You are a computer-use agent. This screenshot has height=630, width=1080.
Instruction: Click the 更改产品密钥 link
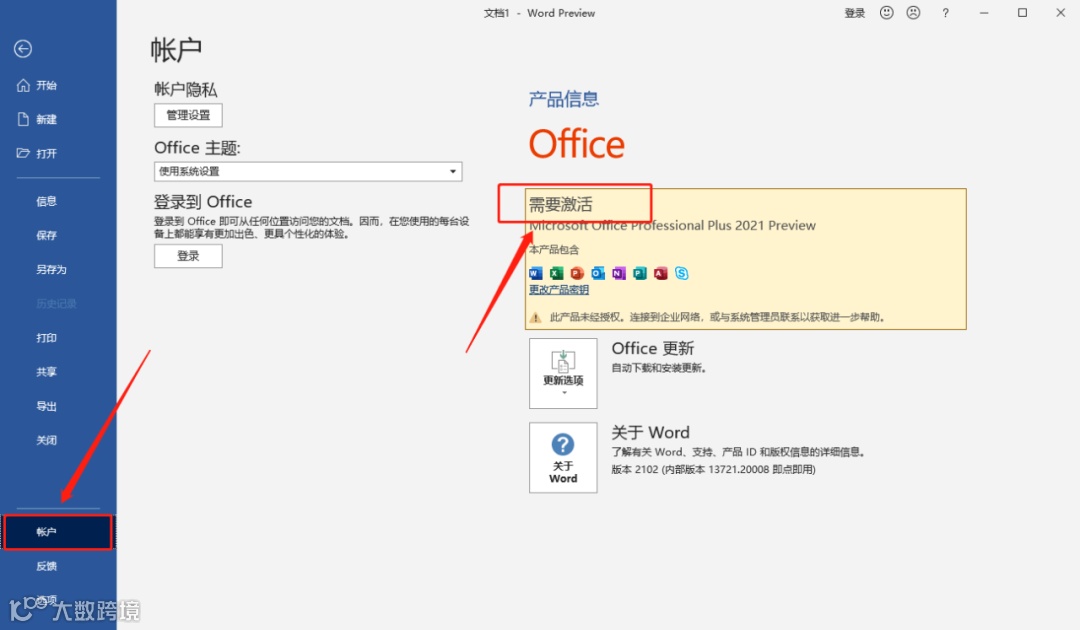tap(559, 290)
